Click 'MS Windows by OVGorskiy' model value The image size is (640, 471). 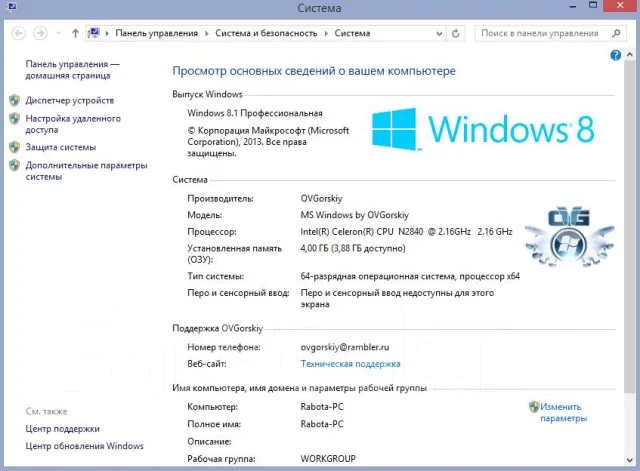(x=354, y=215)
